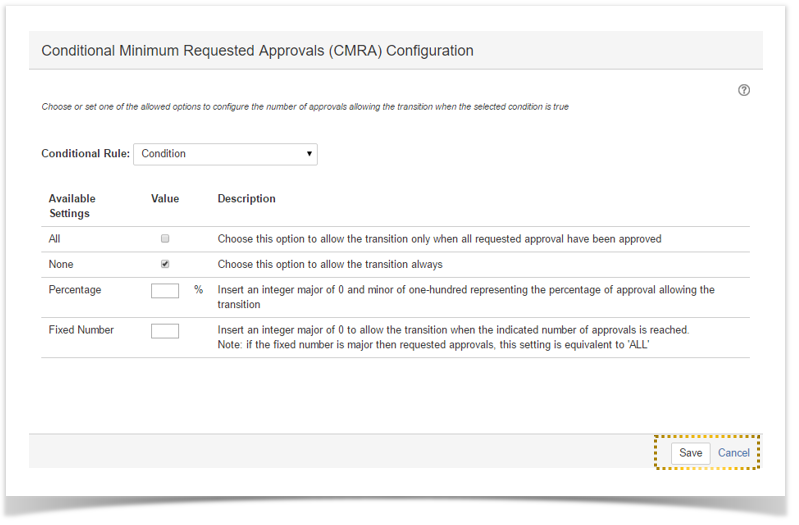The image size is (799, 525).
Task: Select the Available Settings column header
Action: [x=72, y=206]
